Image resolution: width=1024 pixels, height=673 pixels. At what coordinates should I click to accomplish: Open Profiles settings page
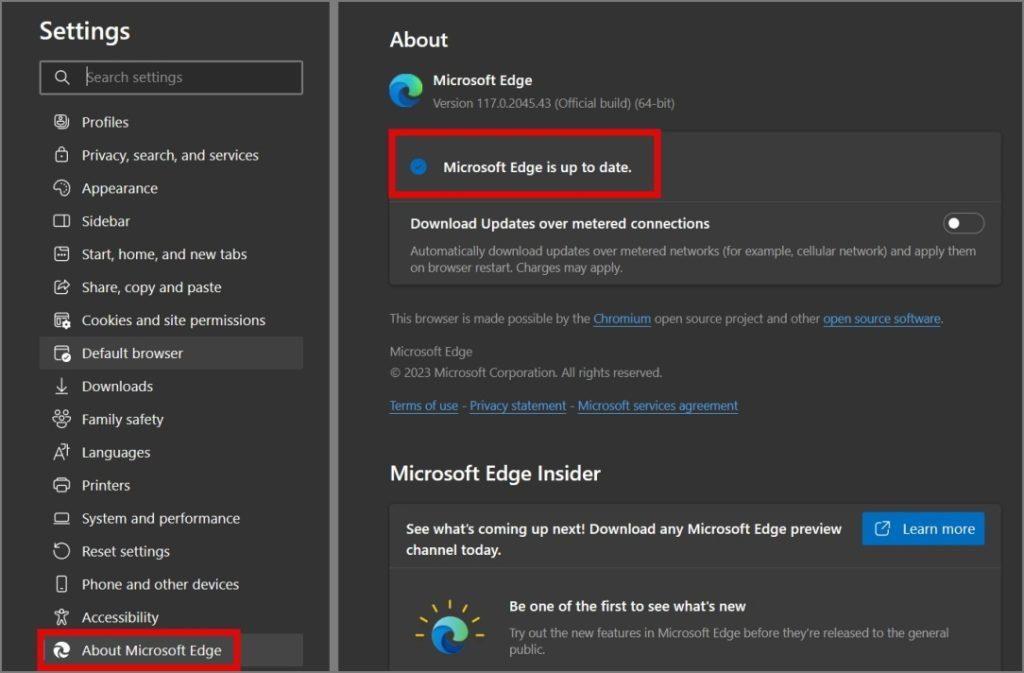[171, 121]
